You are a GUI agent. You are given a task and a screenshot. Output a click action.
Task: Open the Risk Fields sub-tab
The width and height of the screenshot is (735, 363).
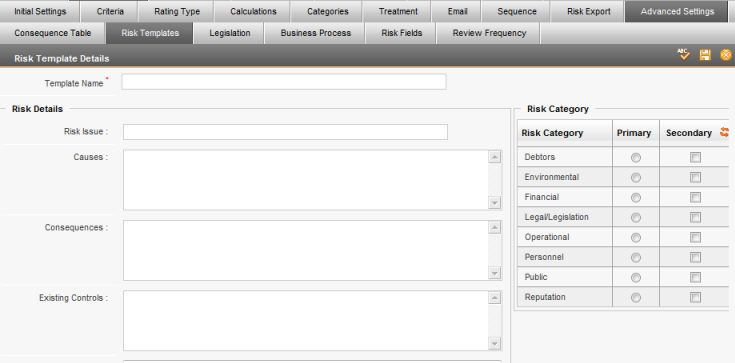(x=402, y=33)
